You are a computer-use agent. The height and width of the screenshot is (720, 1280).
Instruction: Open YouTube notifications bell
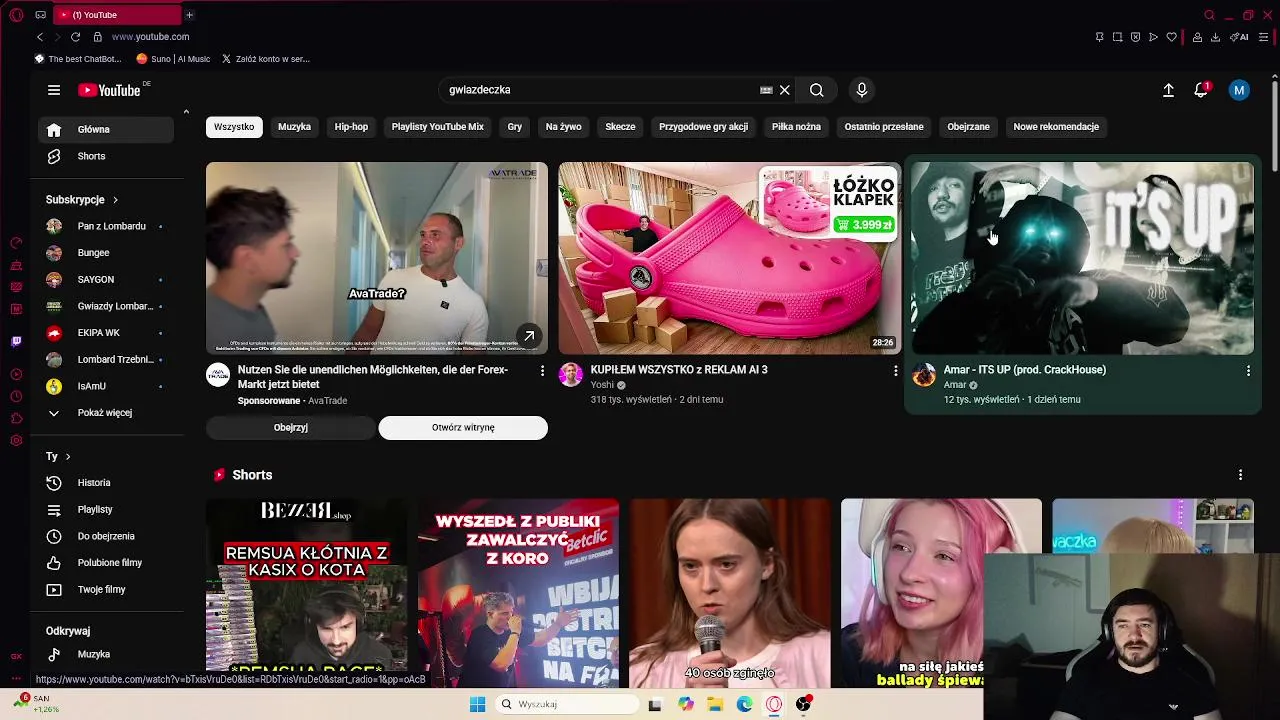coord(1201,90)
